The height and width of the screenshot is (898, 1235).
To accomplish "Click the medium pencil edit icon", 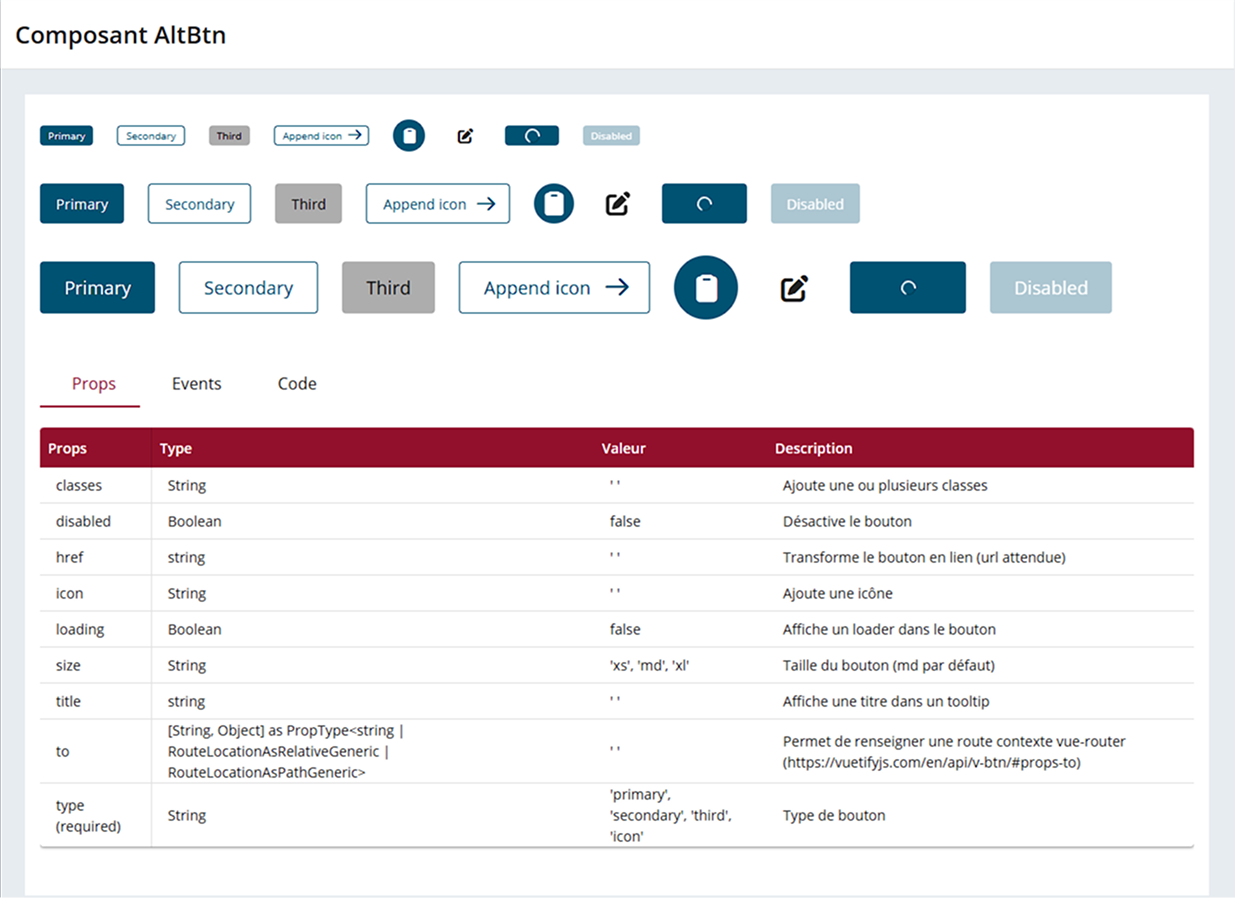I will coord(618,204).
